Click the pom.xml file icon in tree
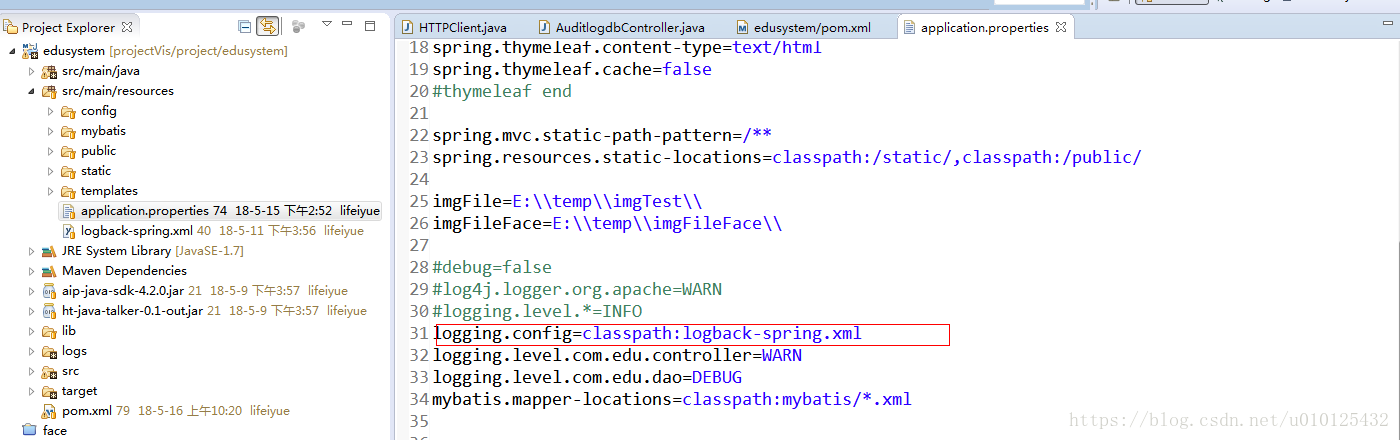 click(x=48, y=411)
